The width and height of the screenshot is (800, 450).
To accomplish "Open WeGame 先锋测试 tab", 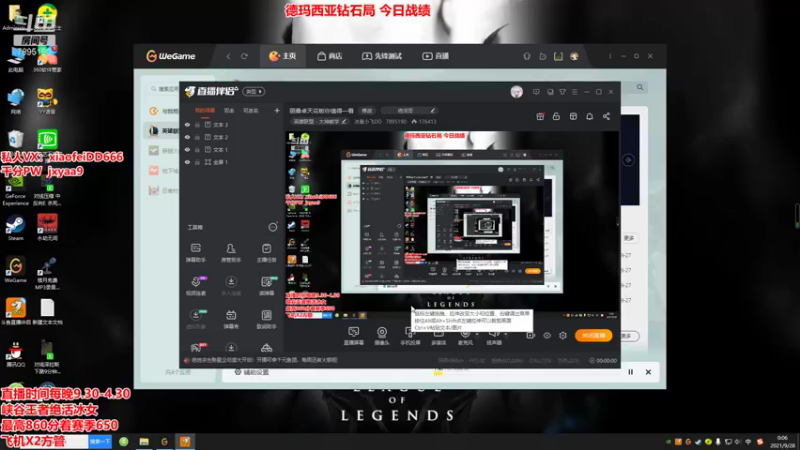I will (x=382, y=56).
